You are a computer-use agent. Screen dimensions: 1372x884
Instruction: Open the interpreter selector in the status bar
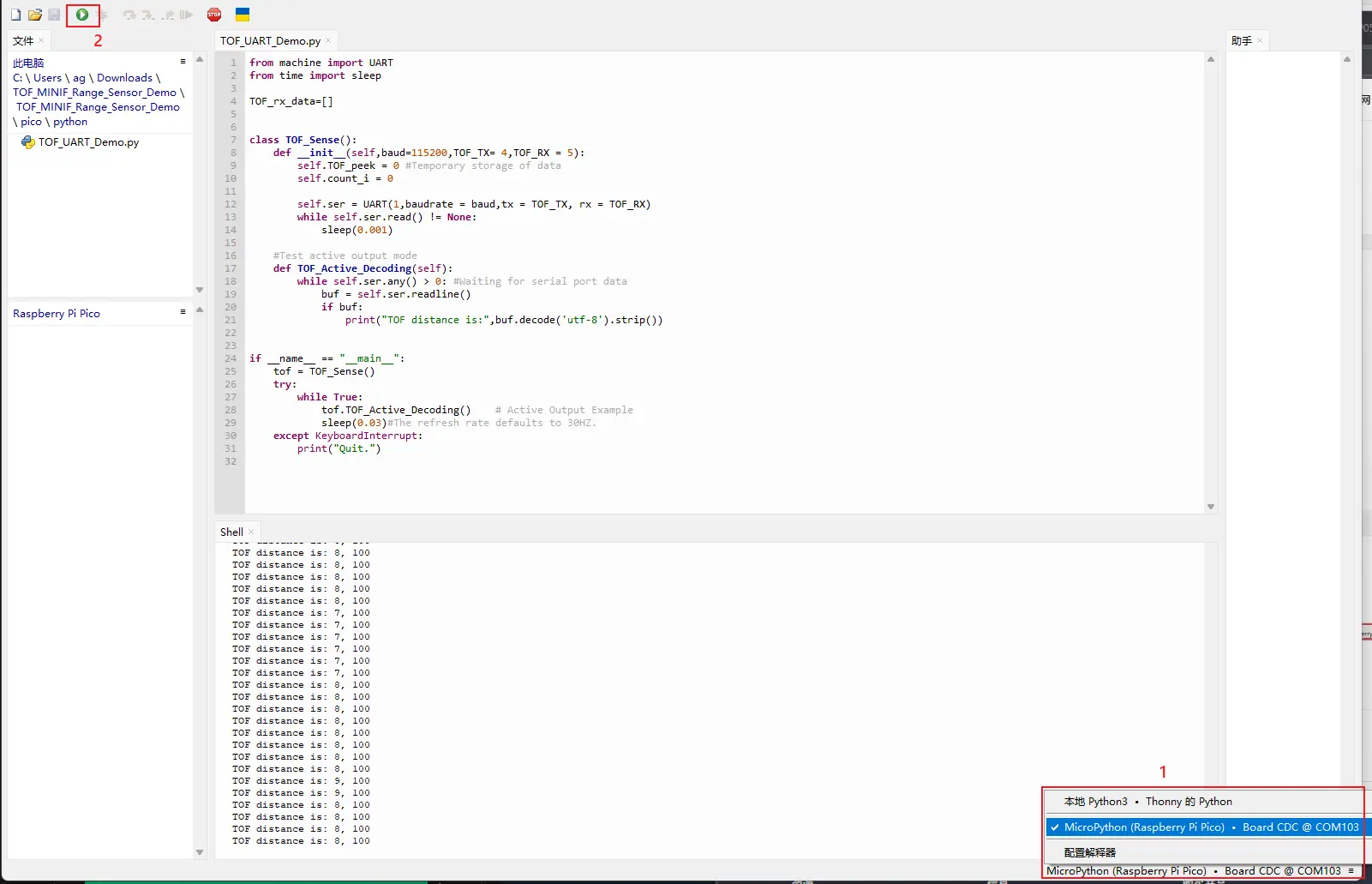[1201, 871]
